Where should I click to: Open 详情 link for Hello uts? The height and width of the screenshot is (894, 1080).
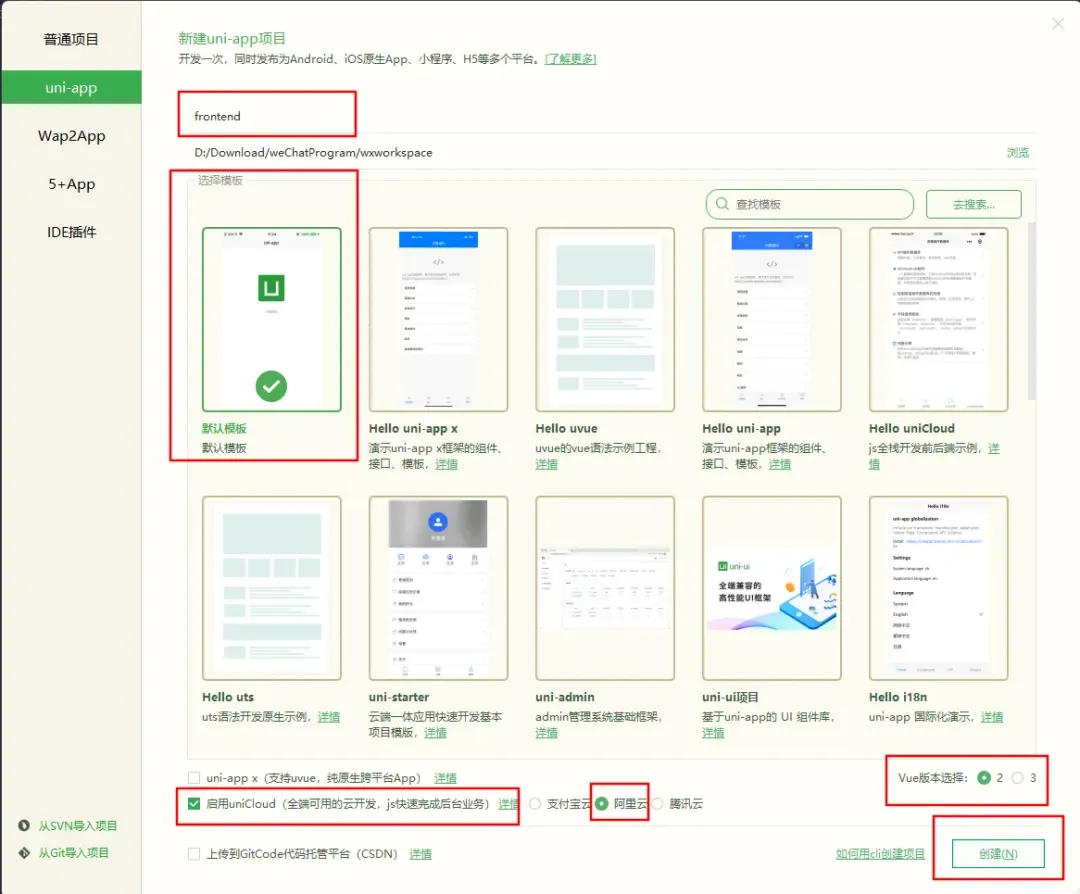(329, 717)
